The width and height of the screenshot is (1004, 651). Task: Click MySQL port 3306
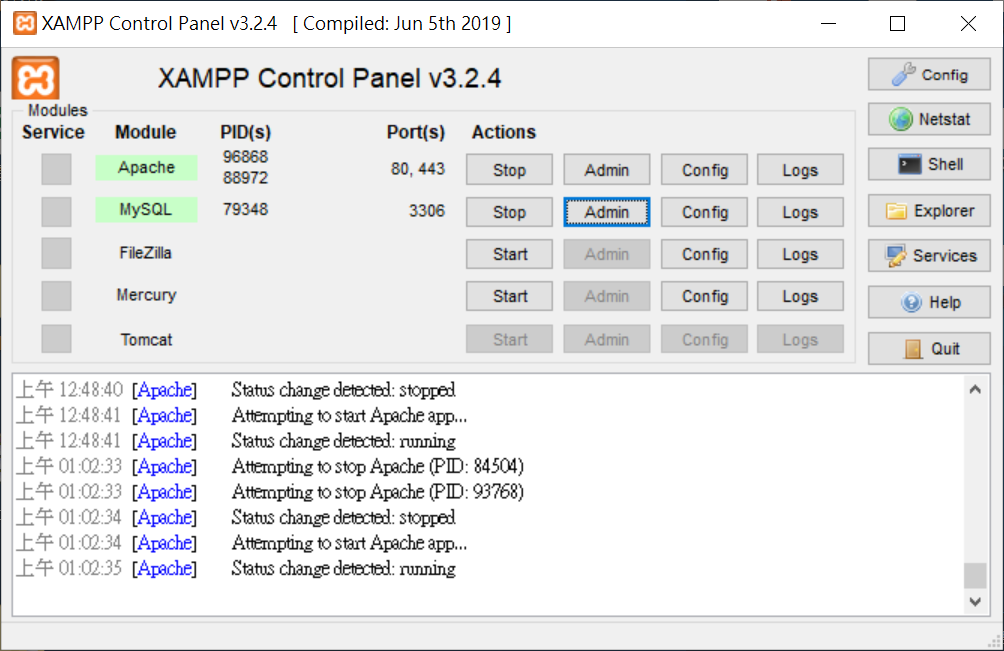tap(426, 211)
